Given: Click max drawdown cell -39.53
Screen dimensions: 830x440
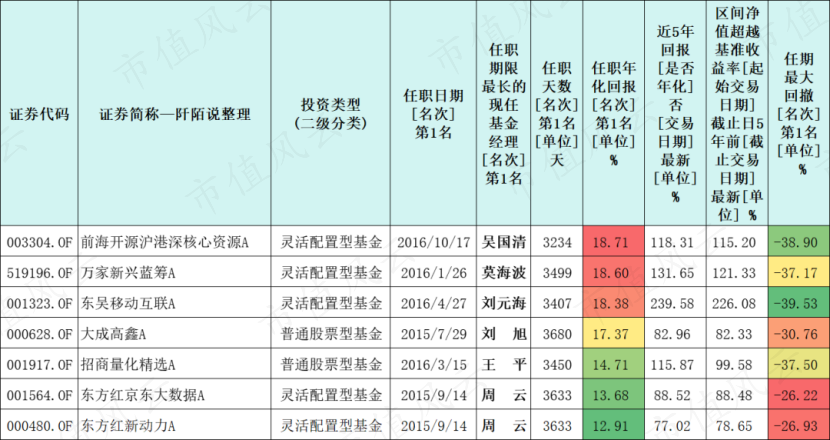Looking at the screenshot, I should tap(799, 303).
